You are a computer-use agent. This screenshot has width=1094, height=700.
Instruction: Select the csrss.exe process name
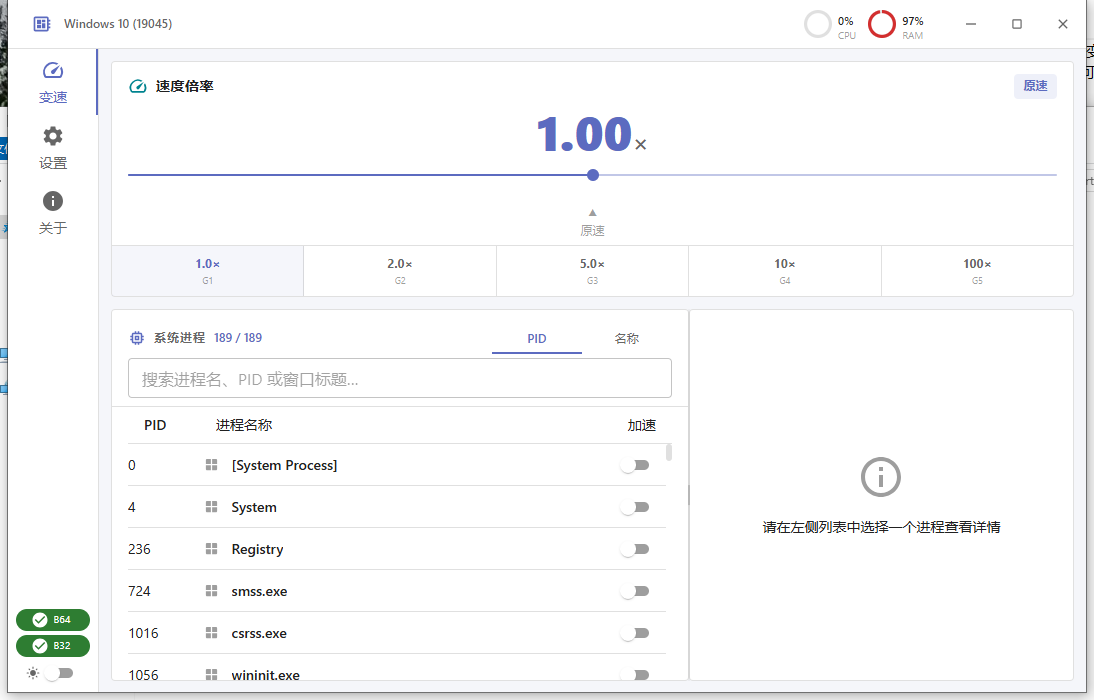tap(259, 633)
